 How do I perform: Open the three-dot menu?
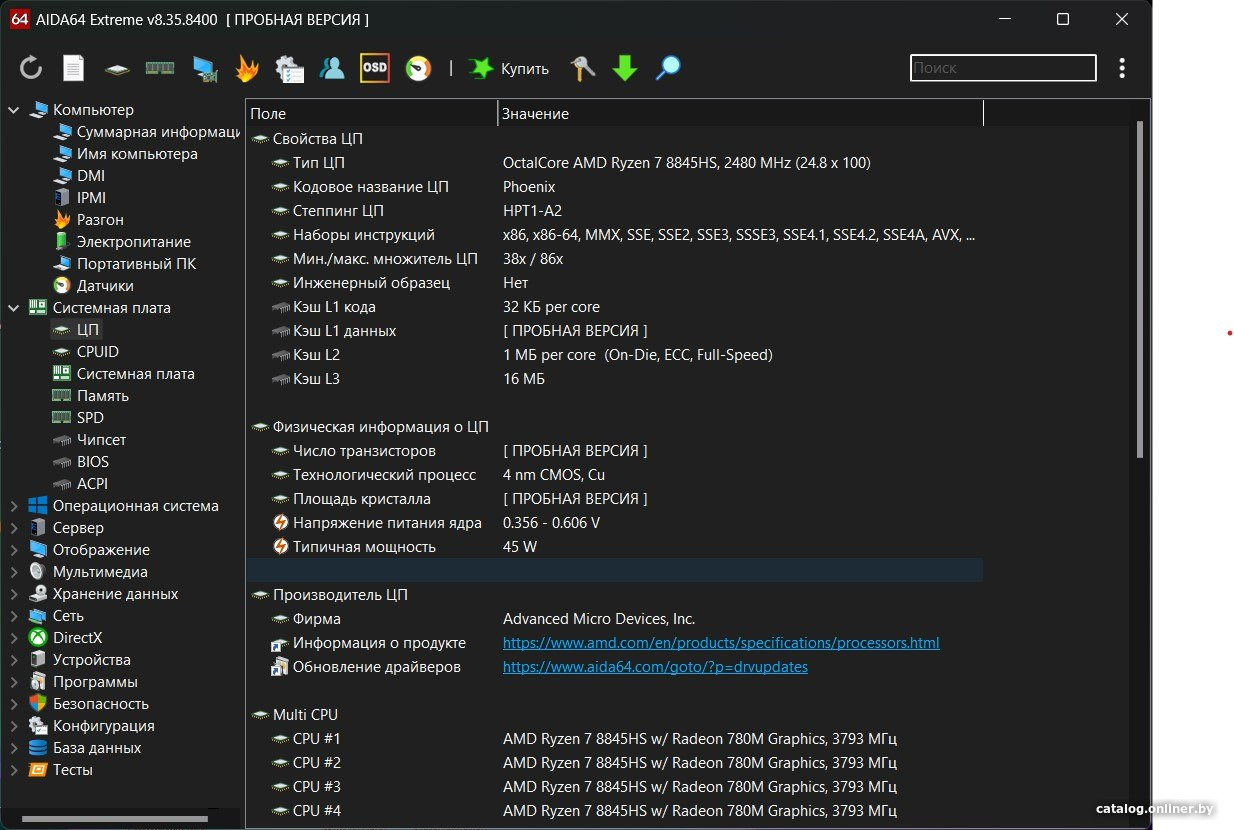pos(1122,68)
